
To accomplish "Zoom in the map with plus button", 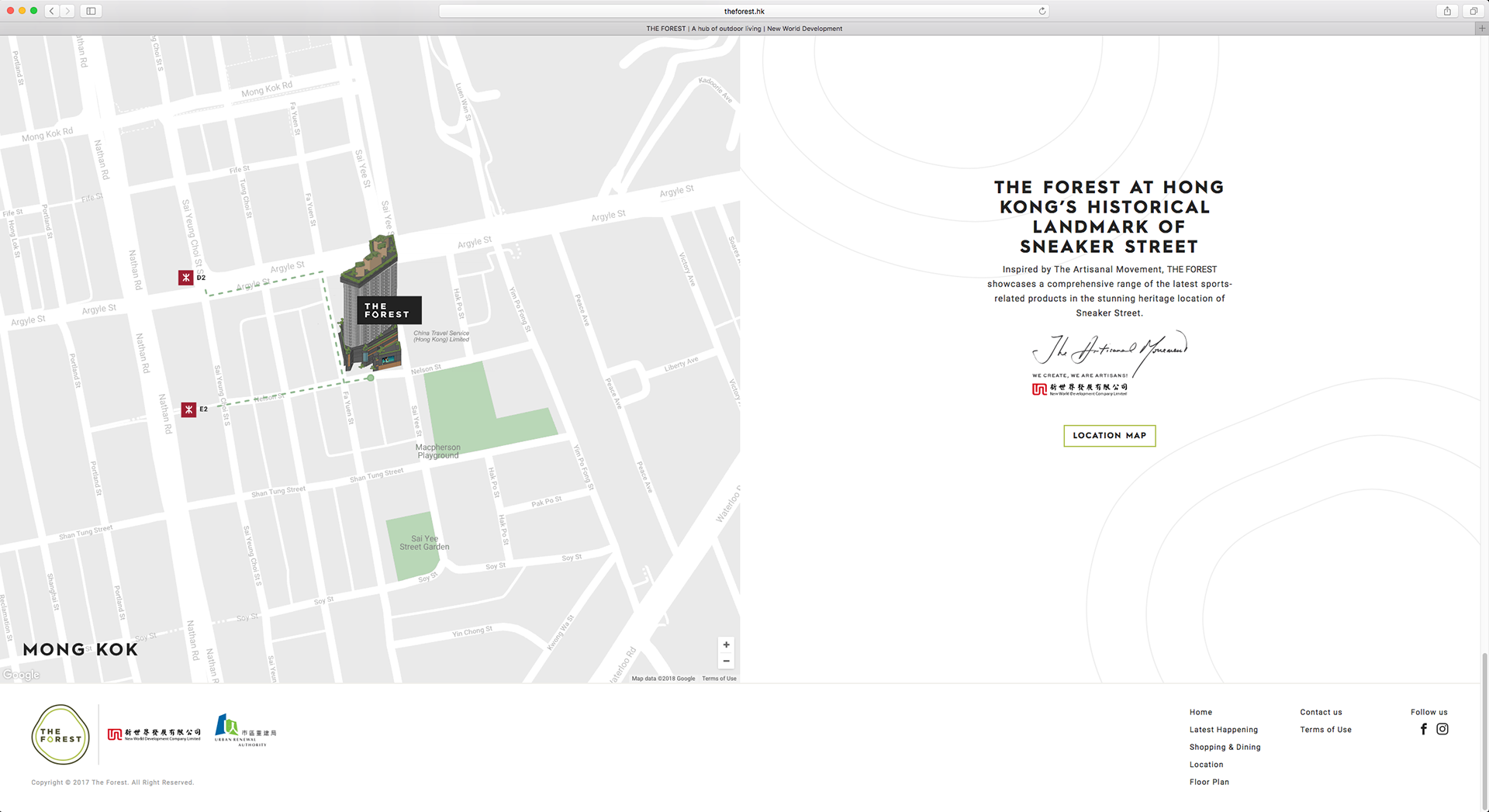I will pos(726,644).
